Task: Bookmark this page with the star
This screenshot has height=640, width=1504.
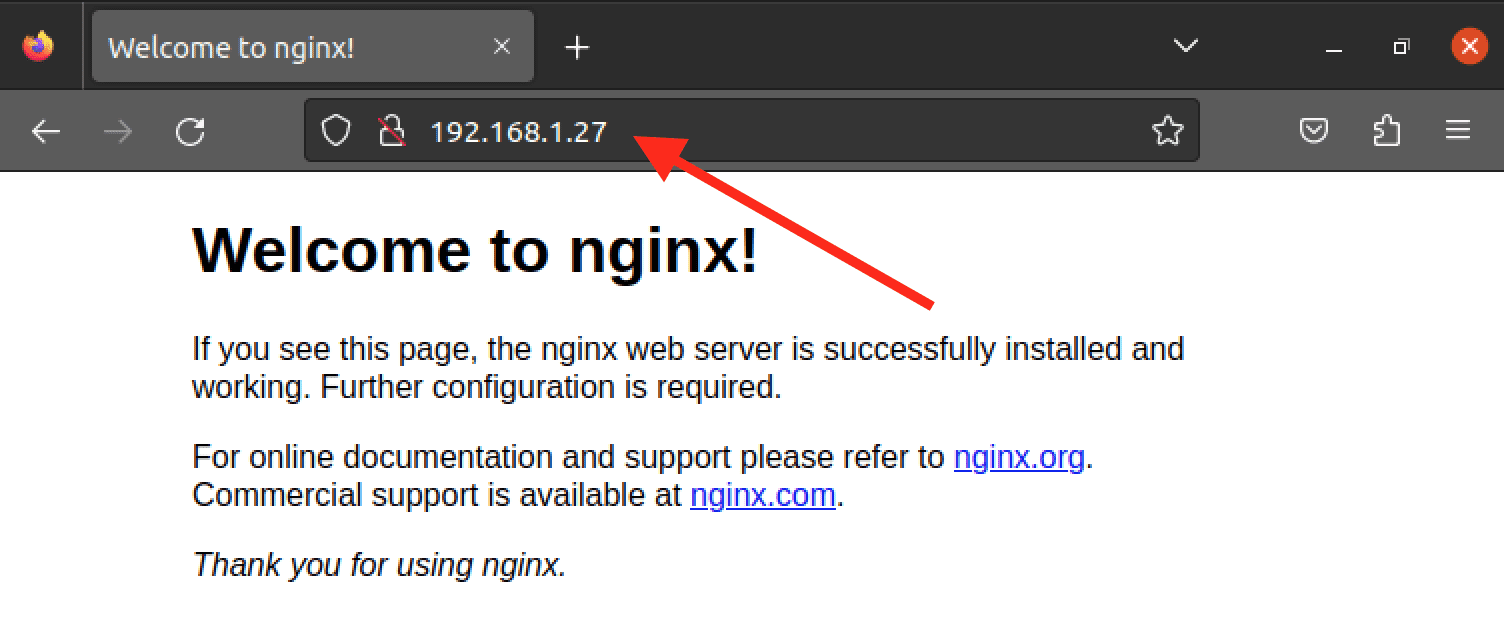Action: click(1167, 131)
